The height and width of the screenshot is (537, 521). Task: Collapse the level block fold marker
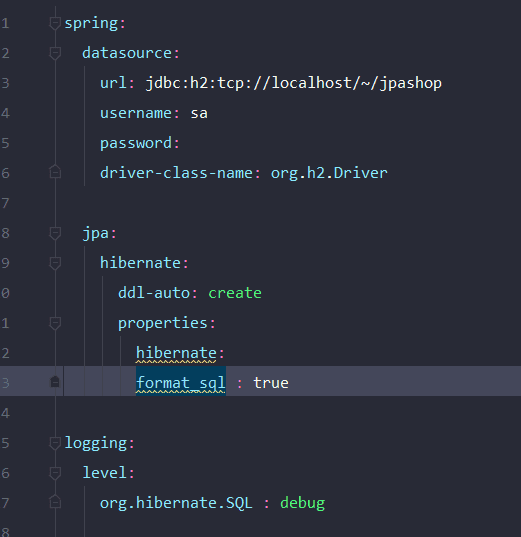click(x=55, y=473)
